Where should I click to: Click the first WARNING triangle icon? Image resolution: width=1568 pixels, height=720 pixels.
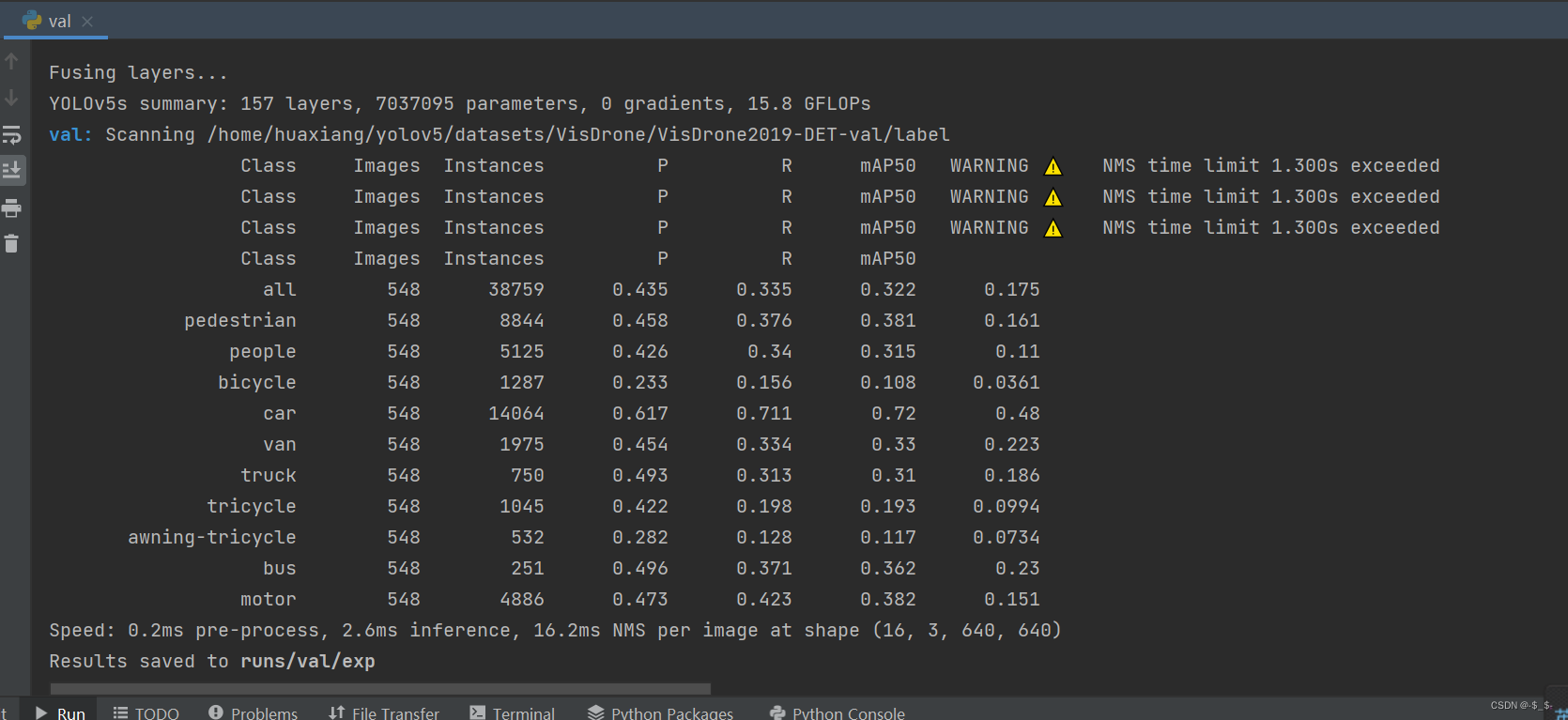coord(1053,166)
